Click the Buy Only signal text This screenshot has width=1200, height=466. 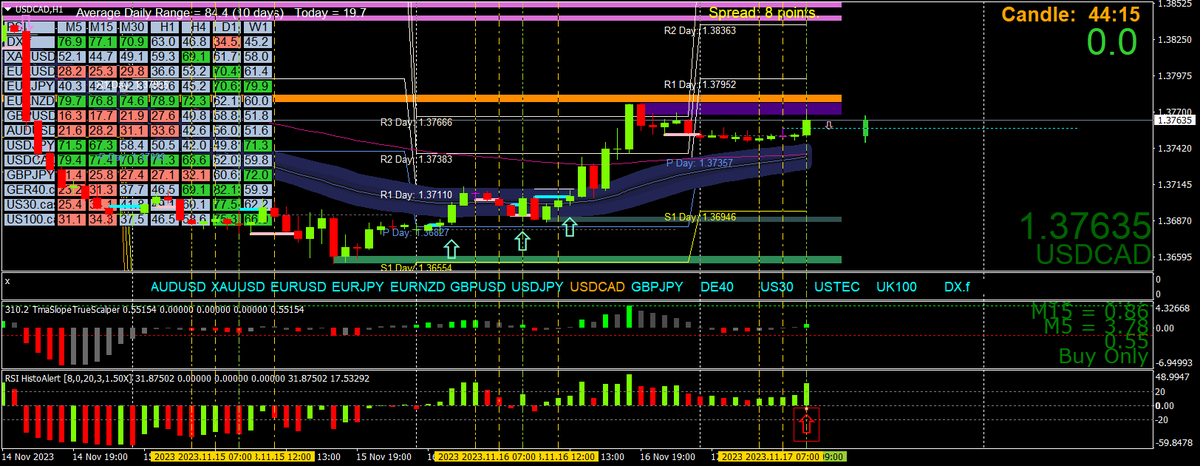pyautogui.click(x=1103, y=356)
